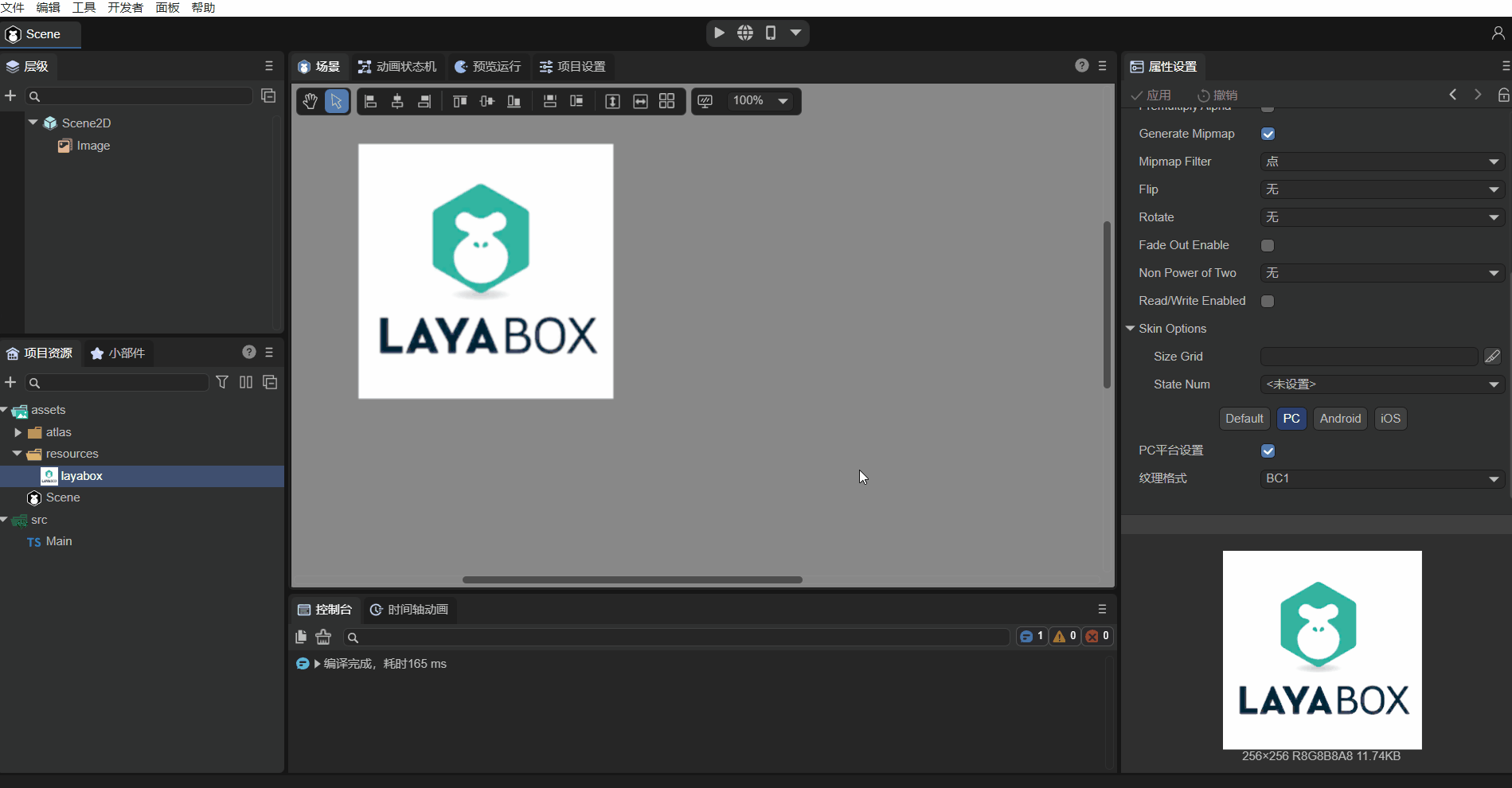Screen dimensions: 1512x788
Task: Open the 开发者 menu
Action: pos(125,8)
